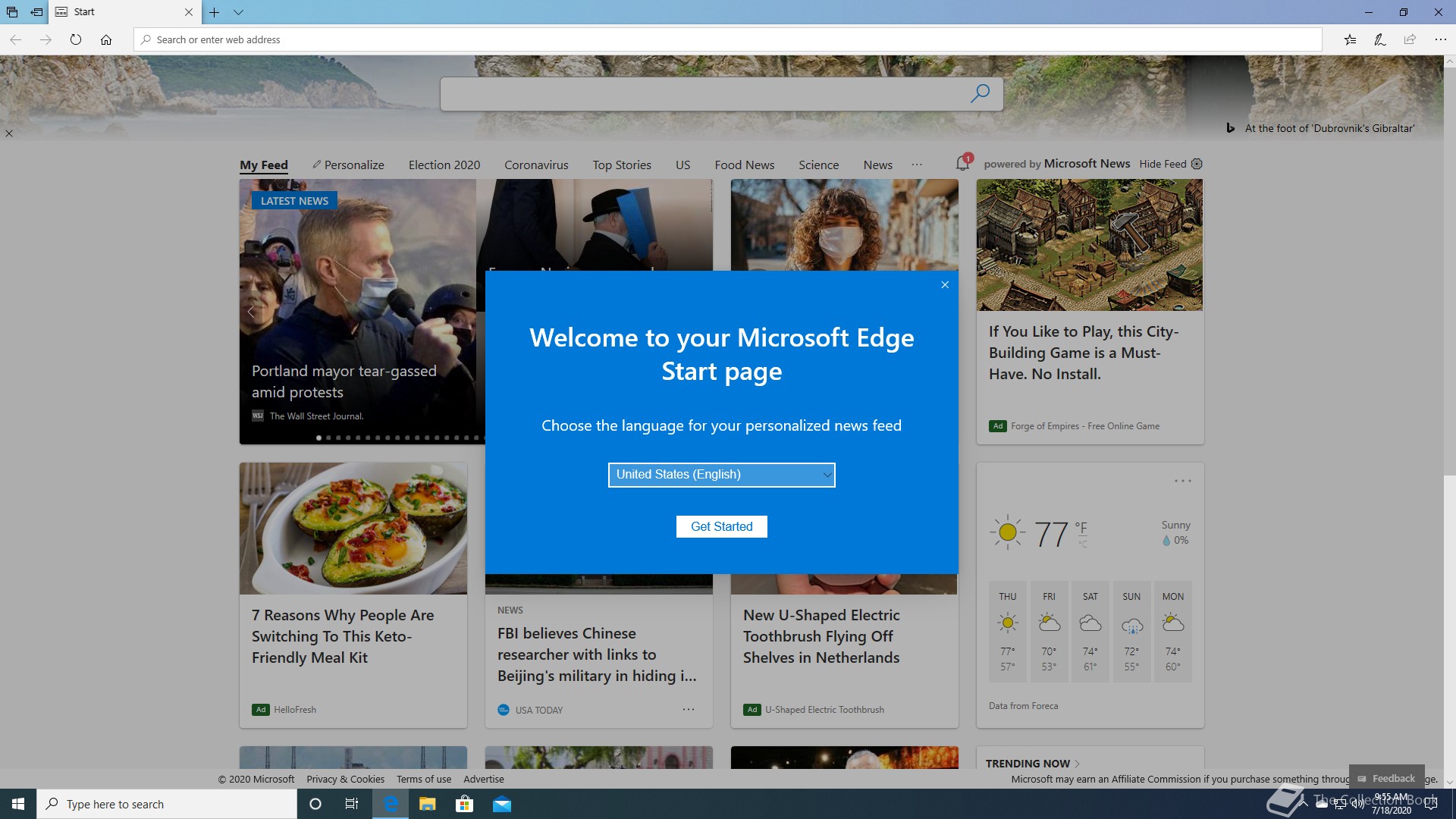Click the page scrollbar down arrow
This screenshot has width=1456, height=819.
coord(1449,781)
